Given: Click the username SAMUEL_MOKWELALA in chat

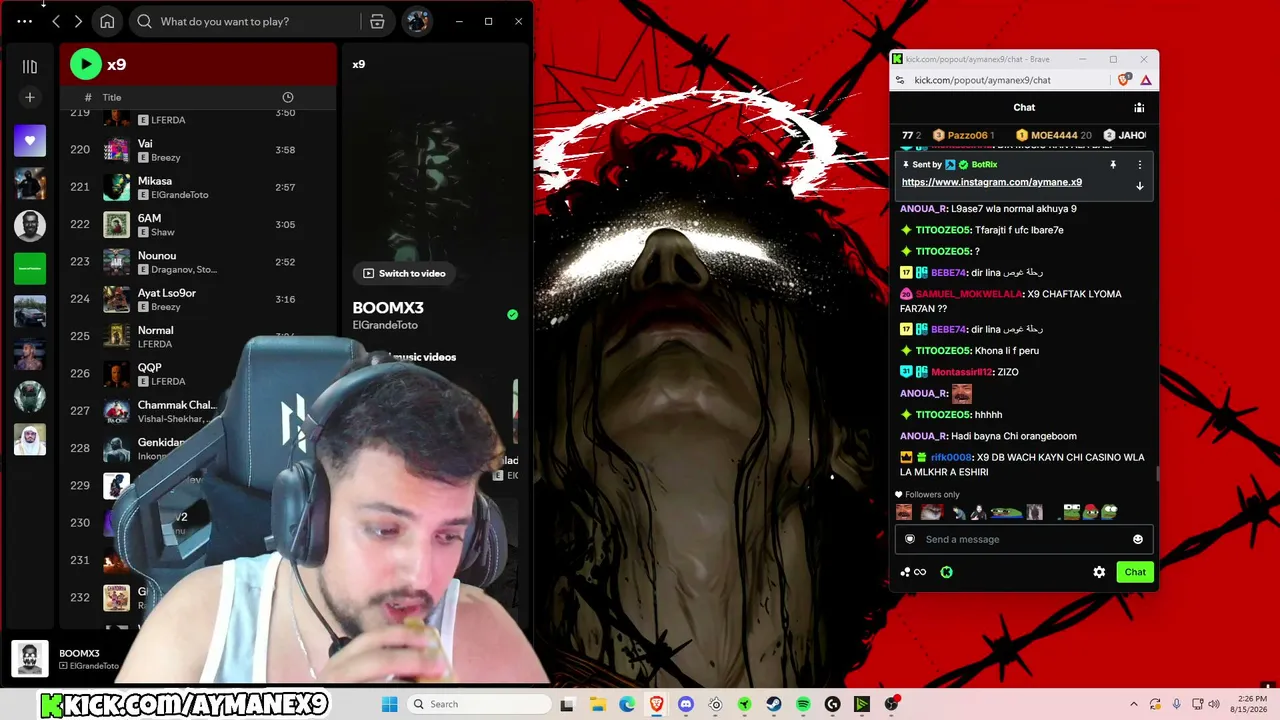Looking at the screenshot, I should coord(968,294).
